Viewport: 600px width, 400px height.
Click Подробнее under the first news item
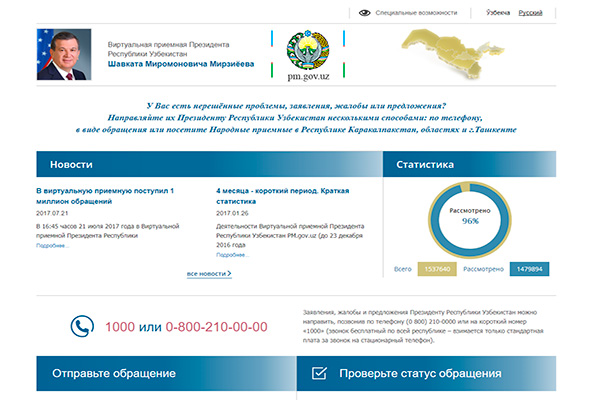[x=52, y=245]
